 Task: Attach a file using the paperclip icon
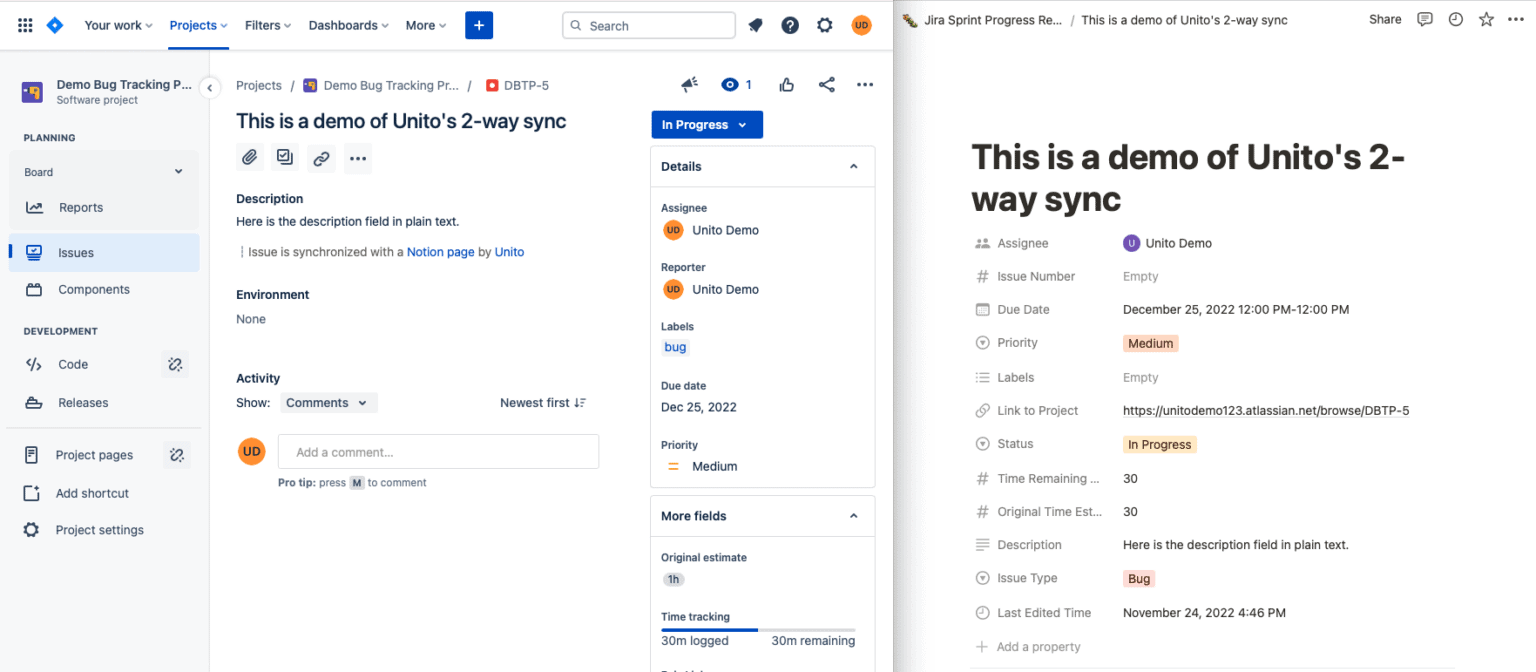[x=249, y=157]
